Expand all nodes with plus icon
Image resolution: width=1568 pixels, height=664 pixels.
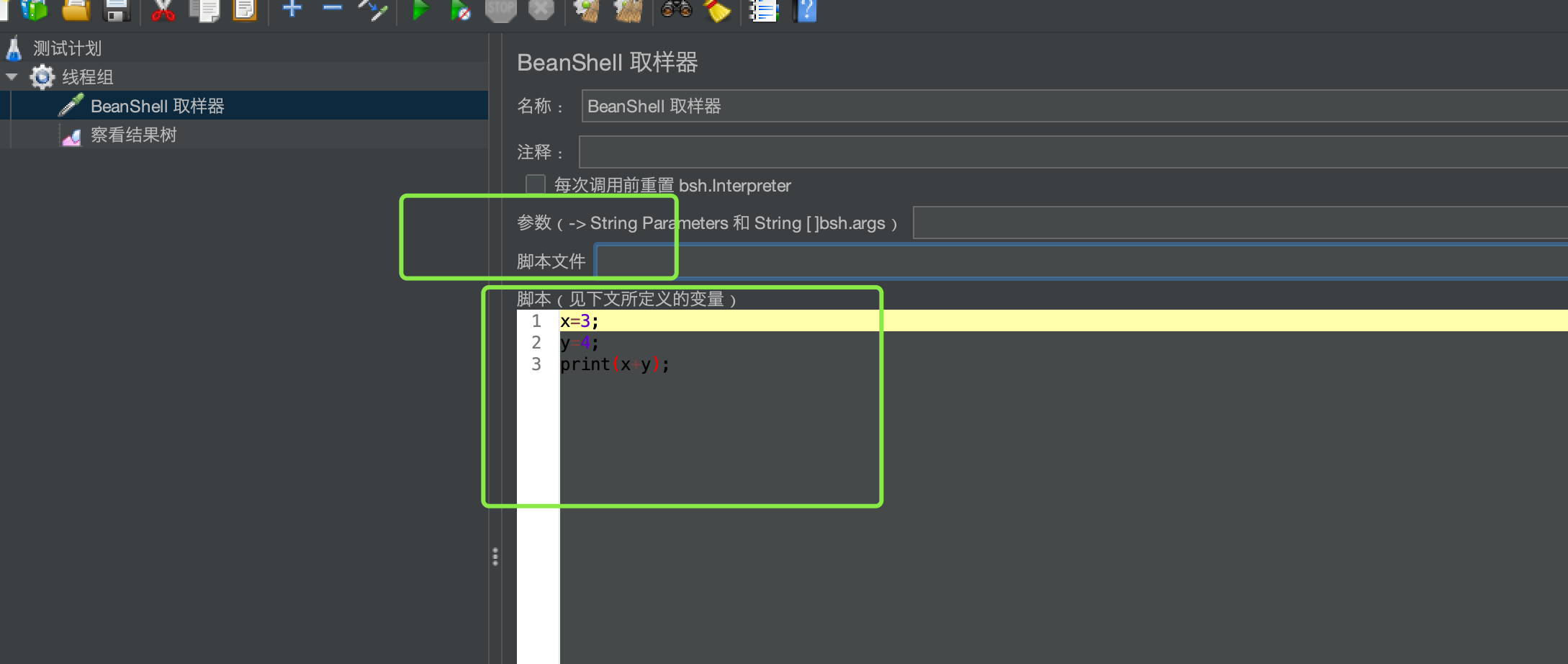(292, 9)
